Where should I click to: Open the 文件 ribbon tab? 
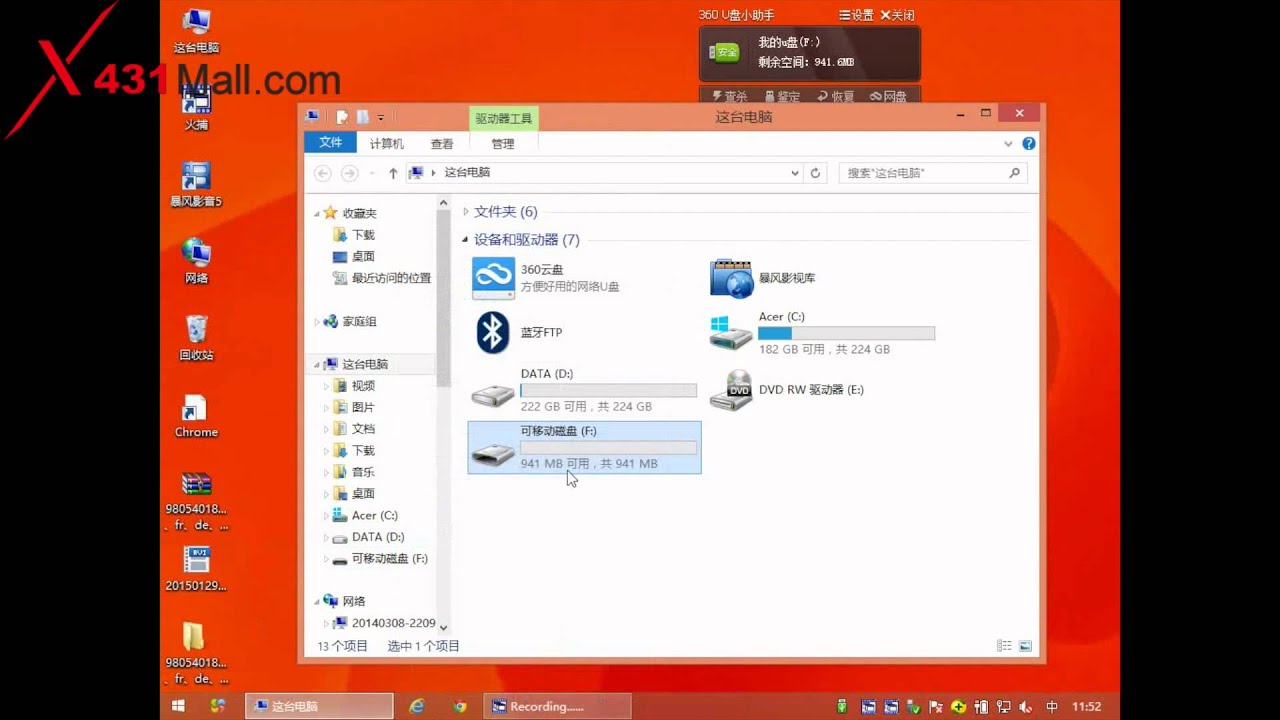click(x=330, y=143)
